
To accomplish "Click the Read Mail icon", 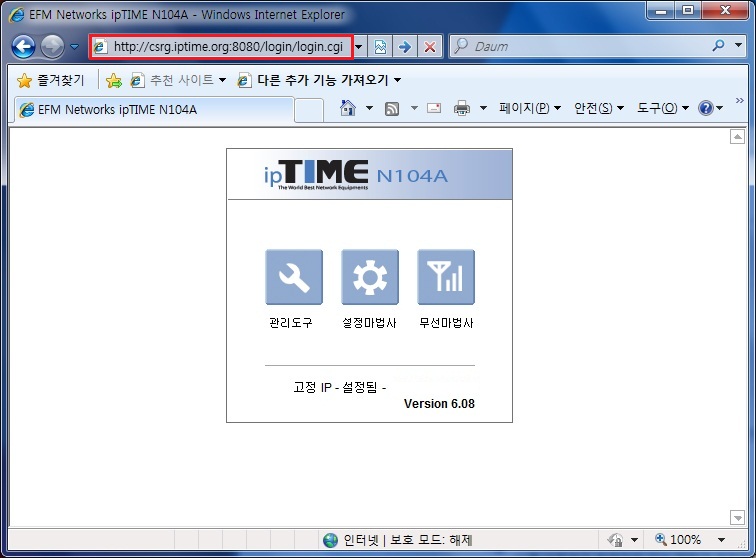I will pos(434,108).
